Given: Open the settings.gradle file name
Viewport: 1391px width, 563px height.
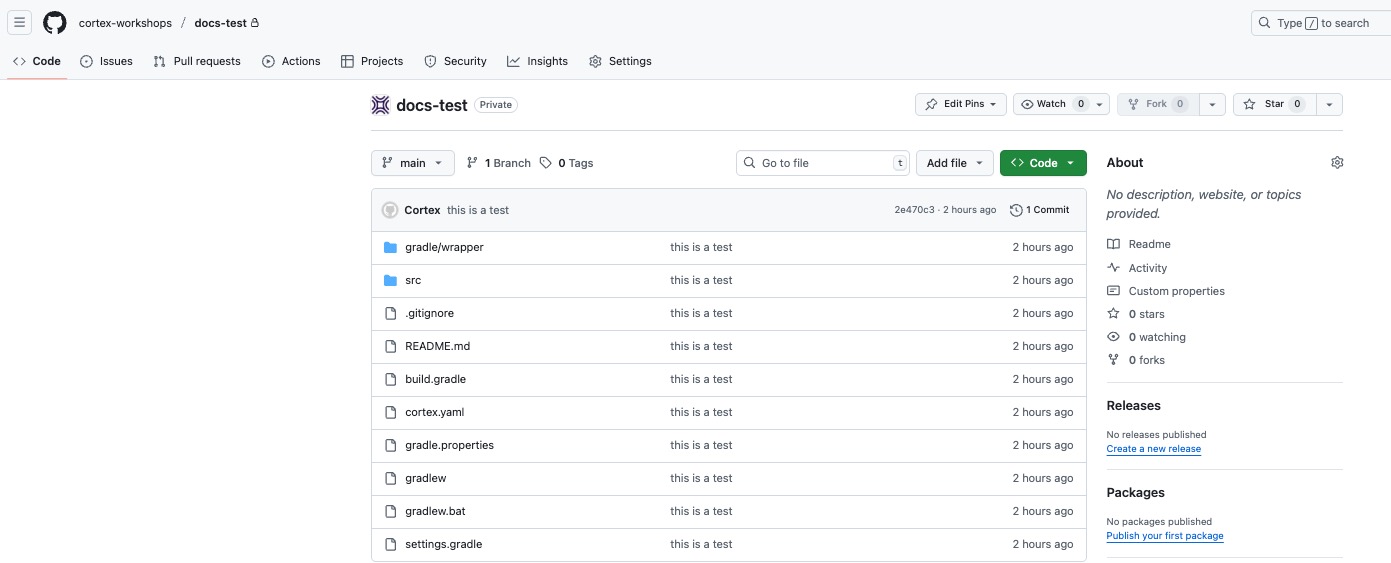Looking at the screenshot, I should coord(444,544).
